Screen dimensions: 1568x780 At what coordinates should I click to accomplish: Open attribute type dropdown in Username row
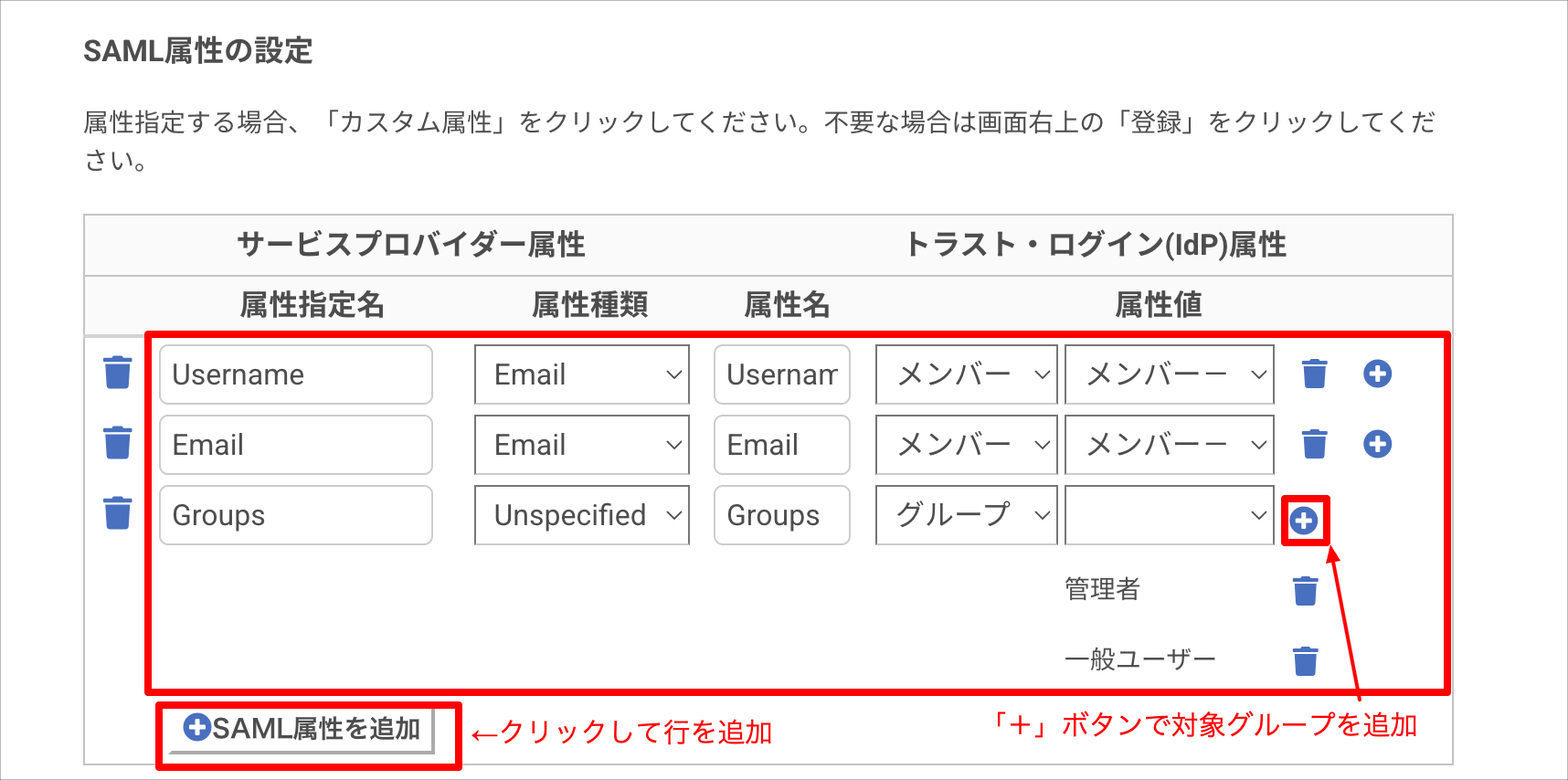[582, 374]
